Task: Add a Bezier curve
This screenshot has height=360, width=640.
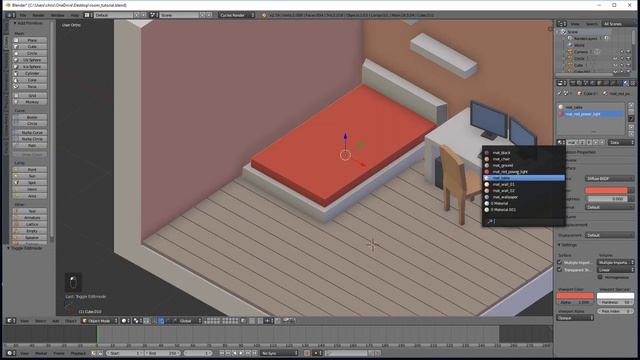Action: (x=30, y=117)
